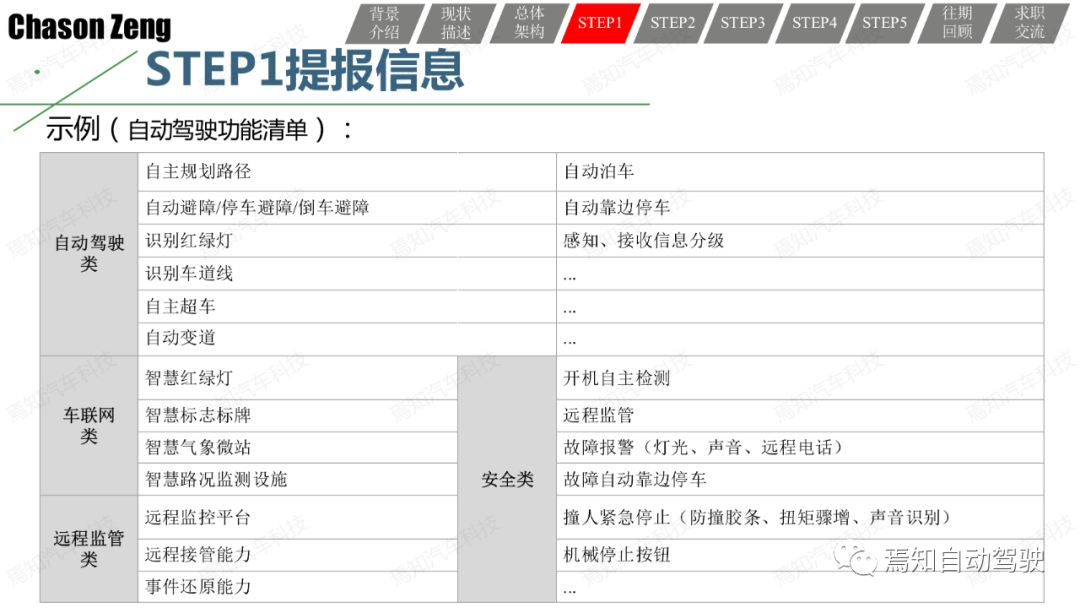
Task: Click the 智慧气象微站 cell
Action: [x=298, y=448]
